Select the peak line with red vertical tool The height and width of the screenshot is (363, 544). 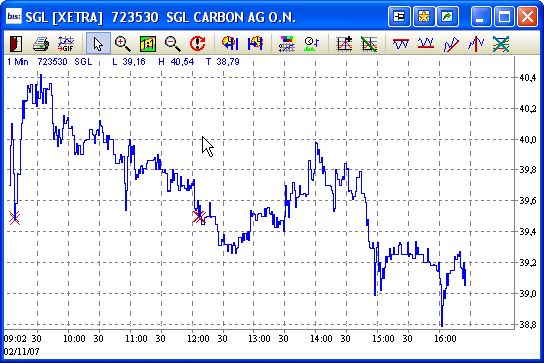point(476,44)
